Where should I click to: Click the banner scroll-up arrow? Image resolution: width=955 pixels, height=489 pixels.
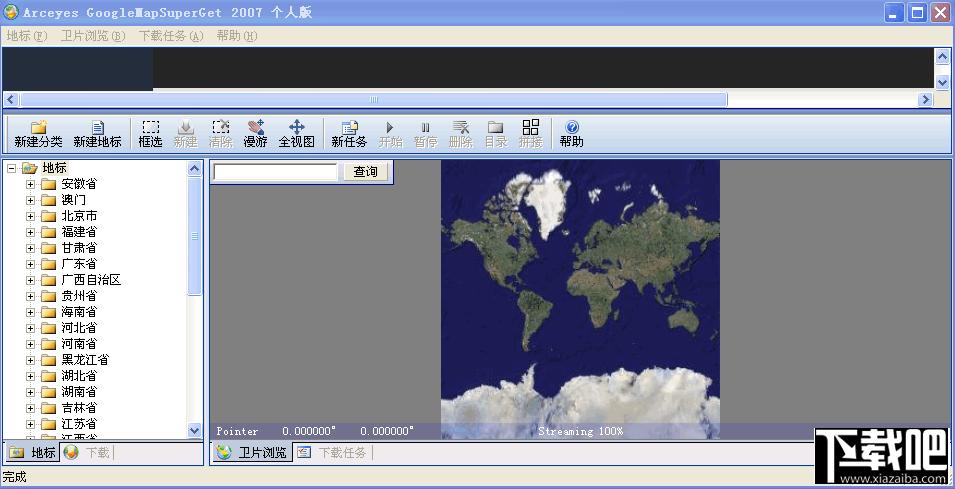943,56
